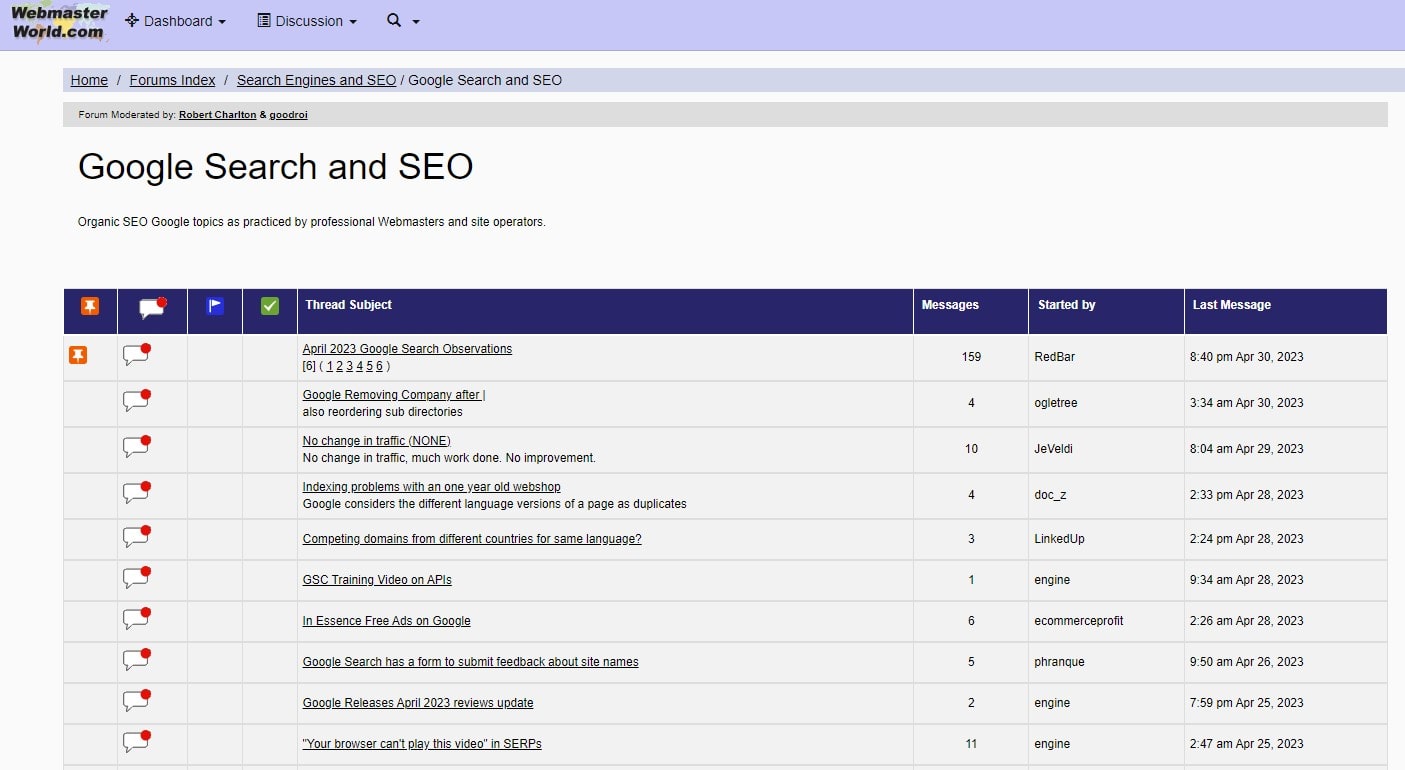Viewport: 1405px width, 770px height.
Task: Open moderator goodroi's profile
Action: click(x=289, y=115)
